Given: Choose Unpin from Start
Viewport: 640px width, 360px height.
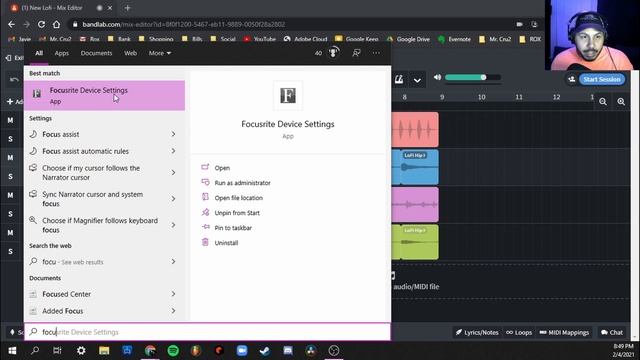Looking at the screenshot, I should 237,213.
